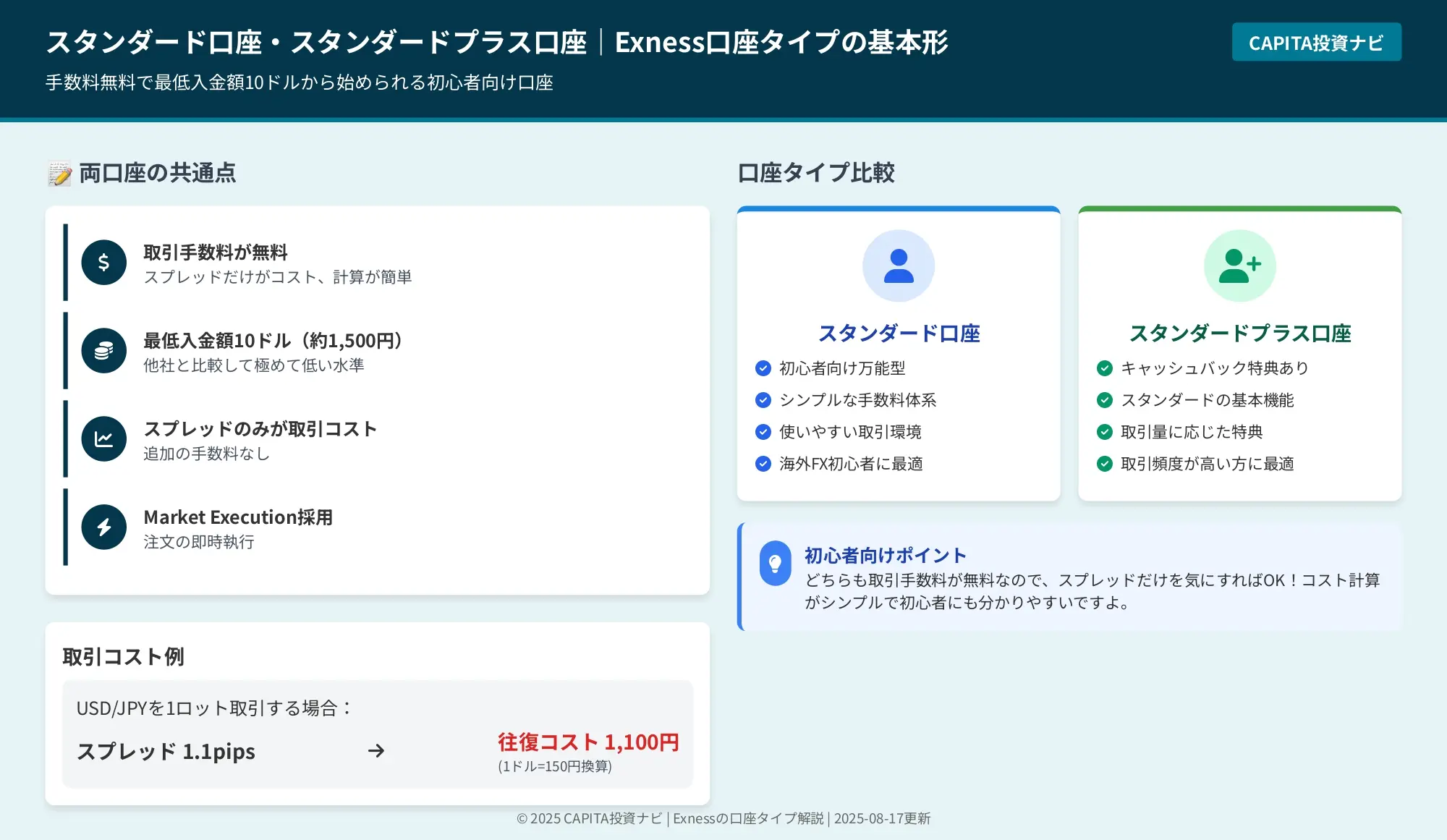The height and width of the screenshot is (840, 1447).
Task: Click the check icon next to 使いやすい取引環境
Action: pos(763,432)
